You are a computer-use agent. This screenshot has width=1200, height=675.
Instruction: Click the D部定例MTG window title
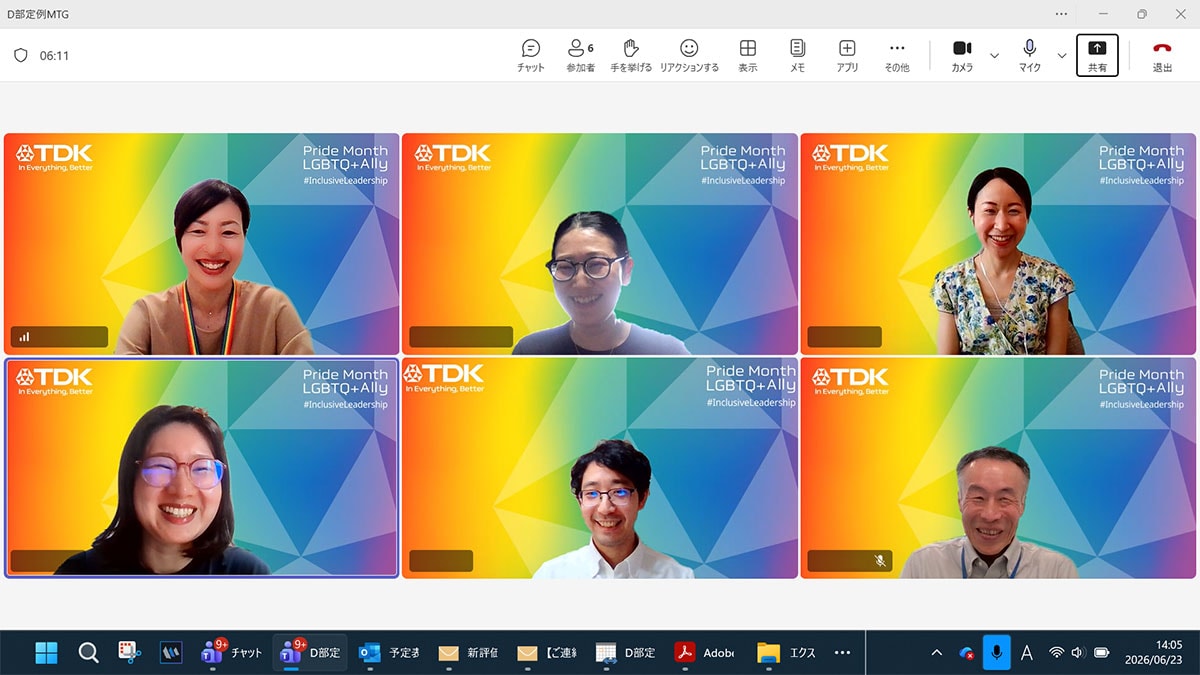(x=38, y=14)
